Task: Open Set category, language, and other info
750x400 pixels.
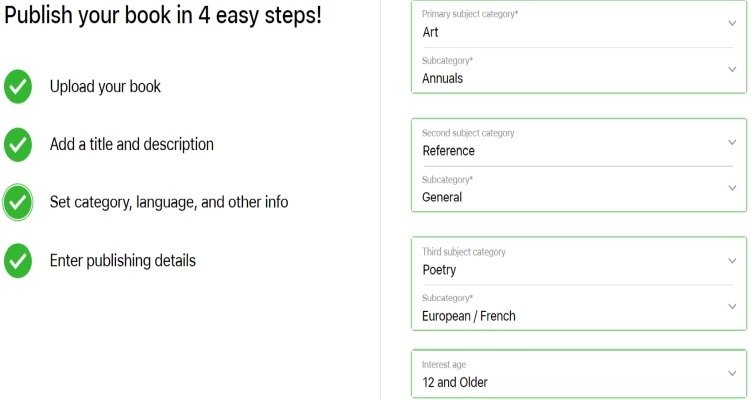Action: tap(169, 202)
